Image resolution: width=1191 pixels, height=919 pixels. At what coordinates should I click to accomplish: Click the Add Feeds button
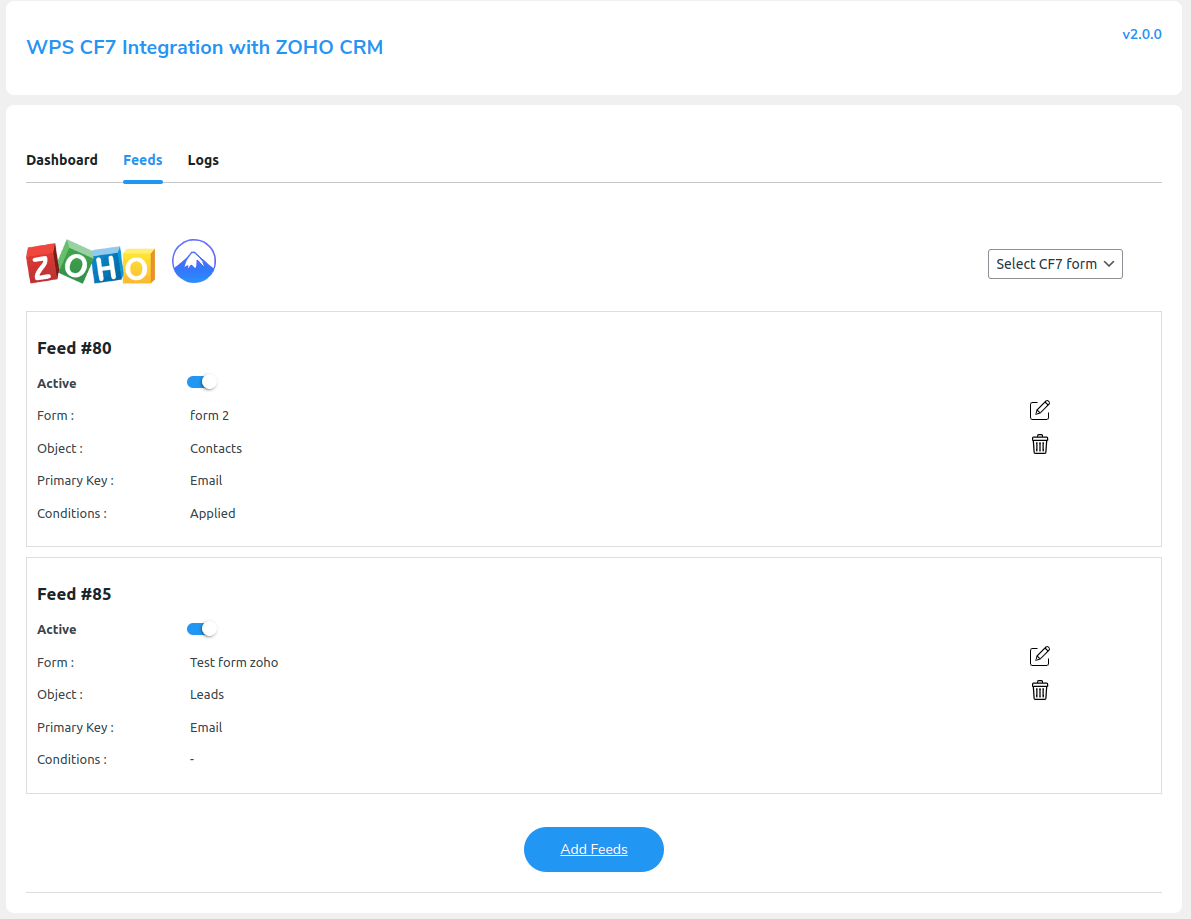[593, 849]
